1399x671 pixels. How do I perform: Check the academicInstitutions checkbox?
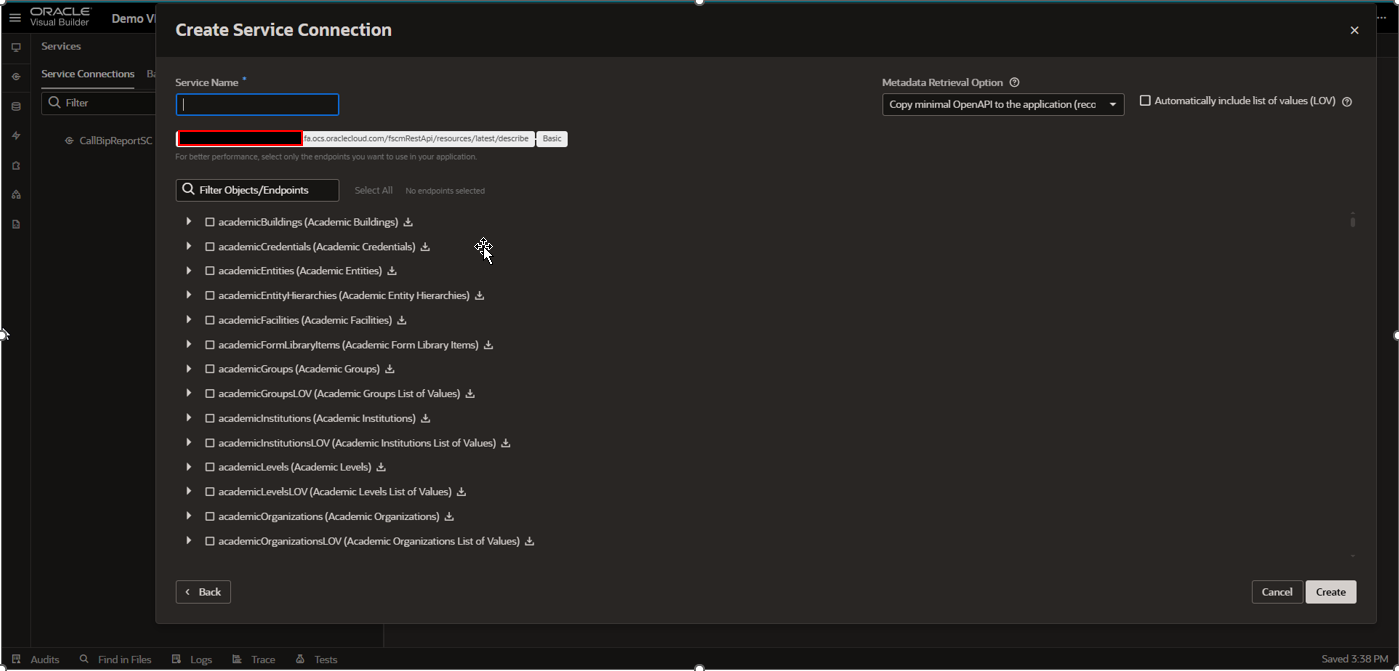210,419
